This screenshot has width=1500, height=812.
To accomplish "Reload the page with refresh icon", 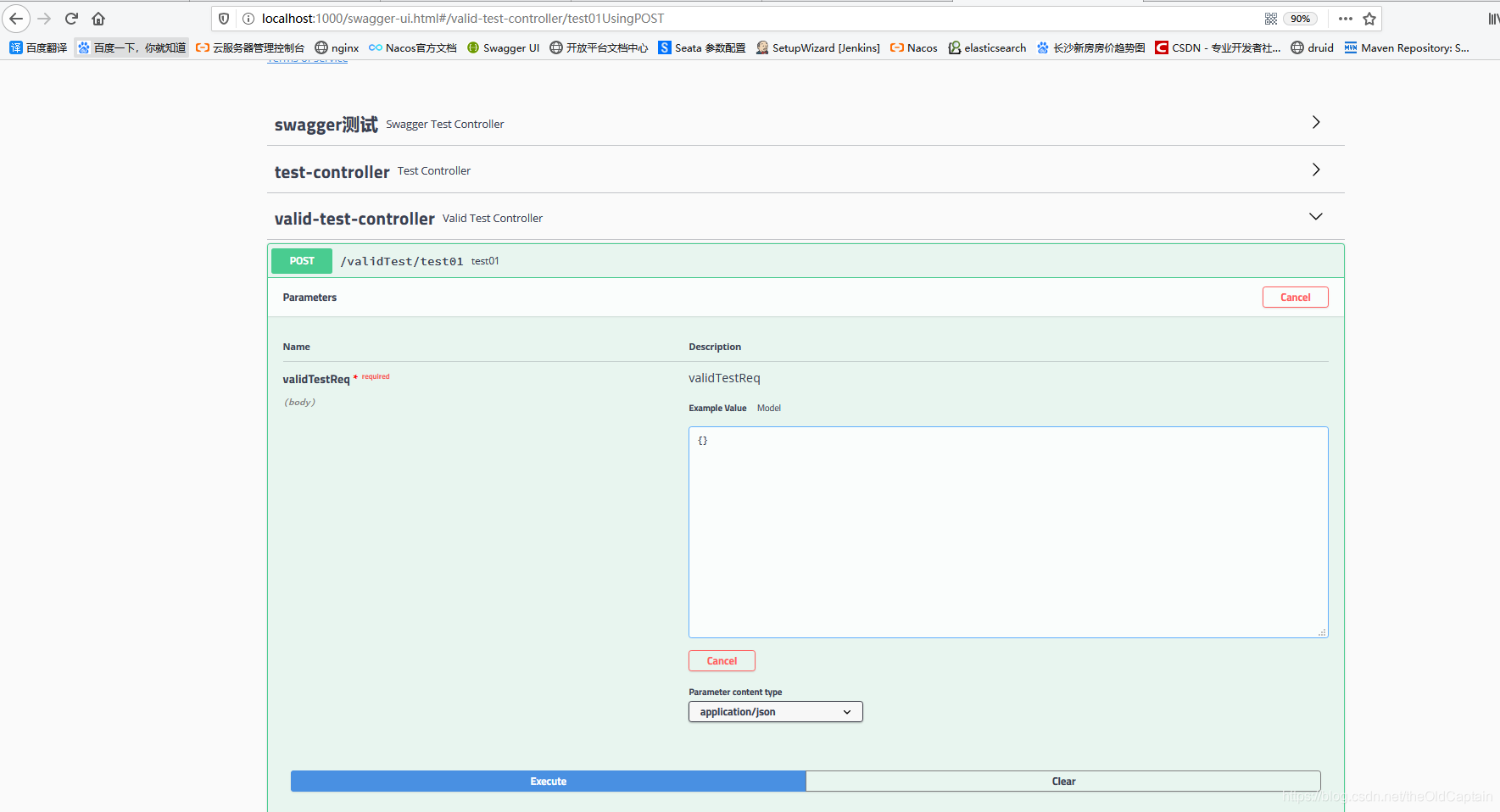I will [72, 19].
